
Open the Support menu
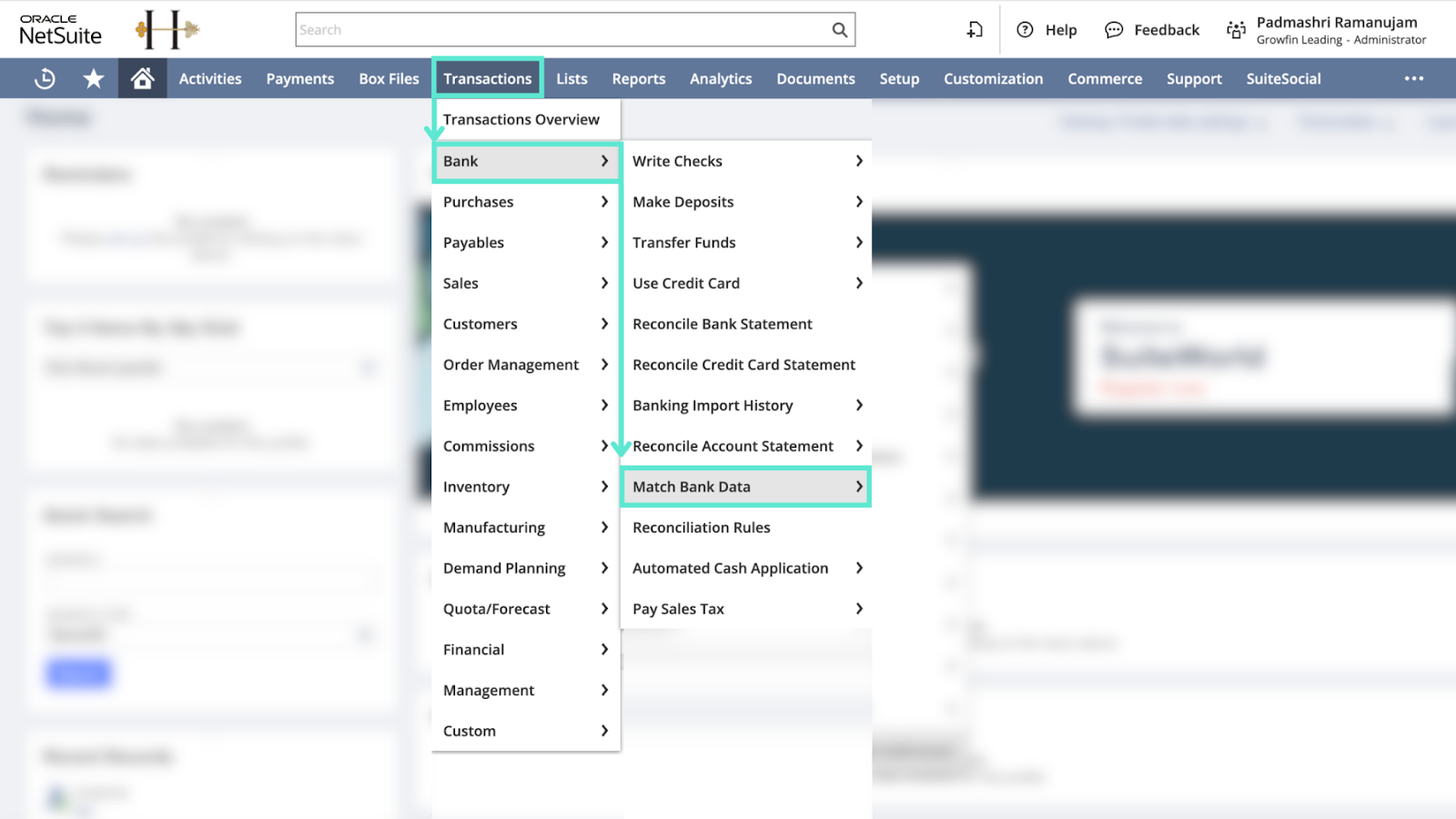(1194, 79)
